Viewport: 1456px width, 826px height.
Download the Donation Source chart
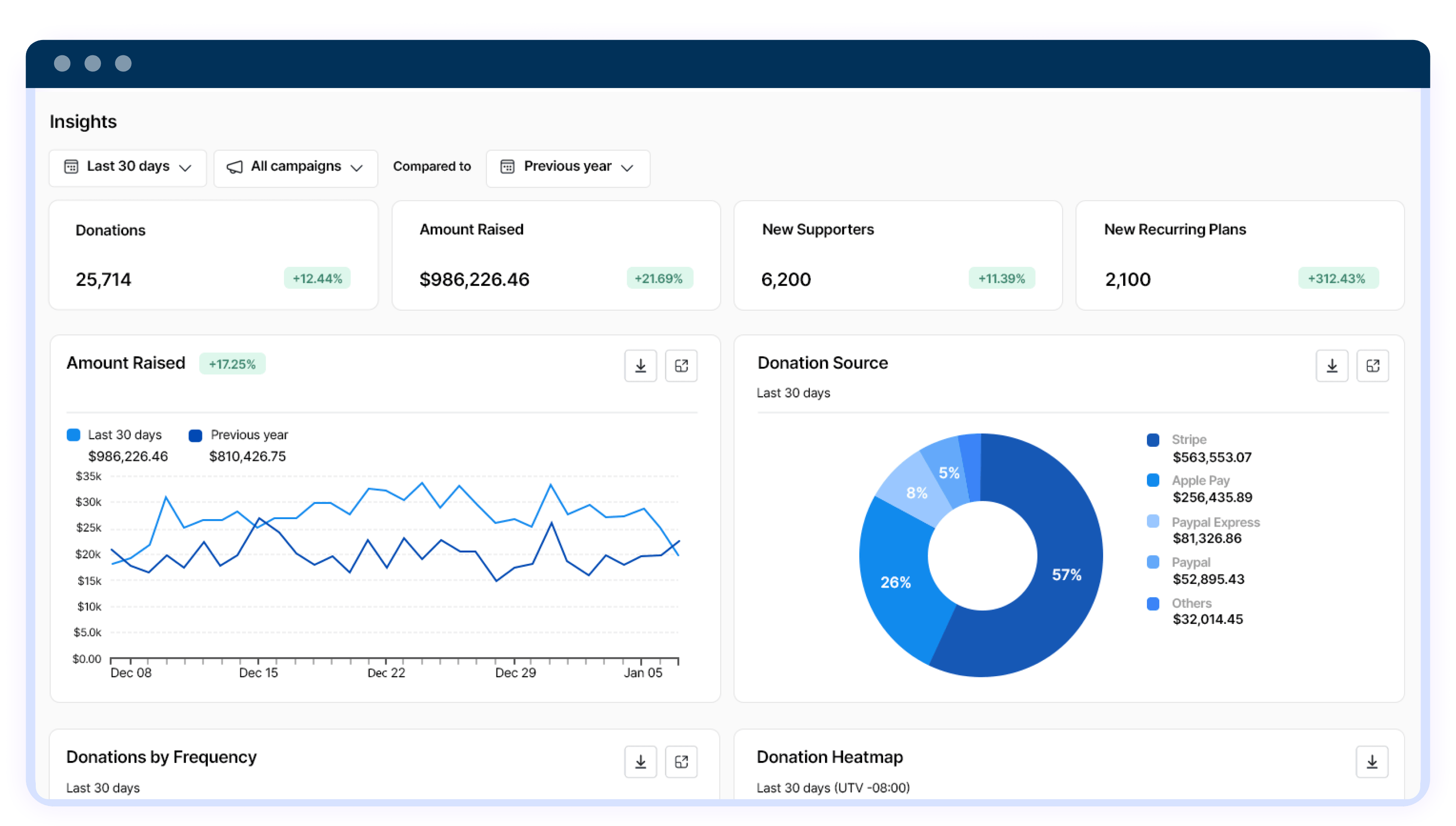pyautogui.click(x=1332, y=366)
